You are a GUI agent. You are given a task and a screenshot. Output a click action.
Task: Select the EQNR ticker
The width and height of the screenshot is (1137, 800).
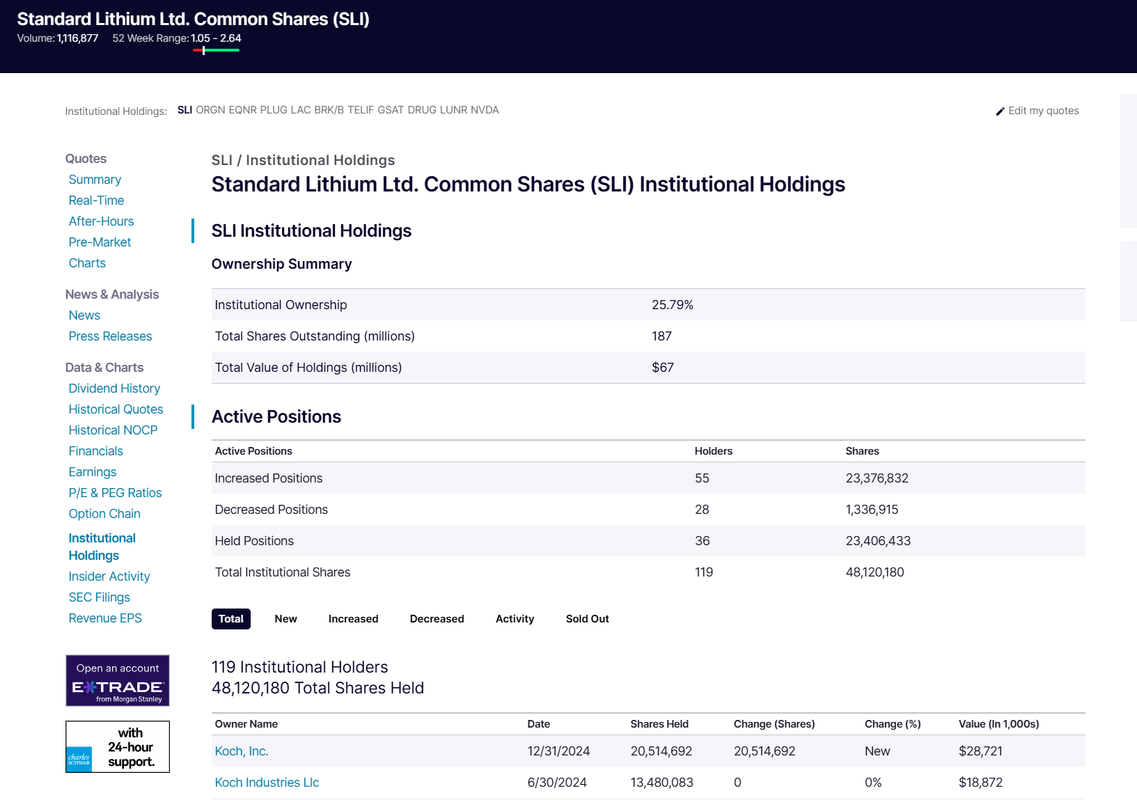(x=243, y=110)
